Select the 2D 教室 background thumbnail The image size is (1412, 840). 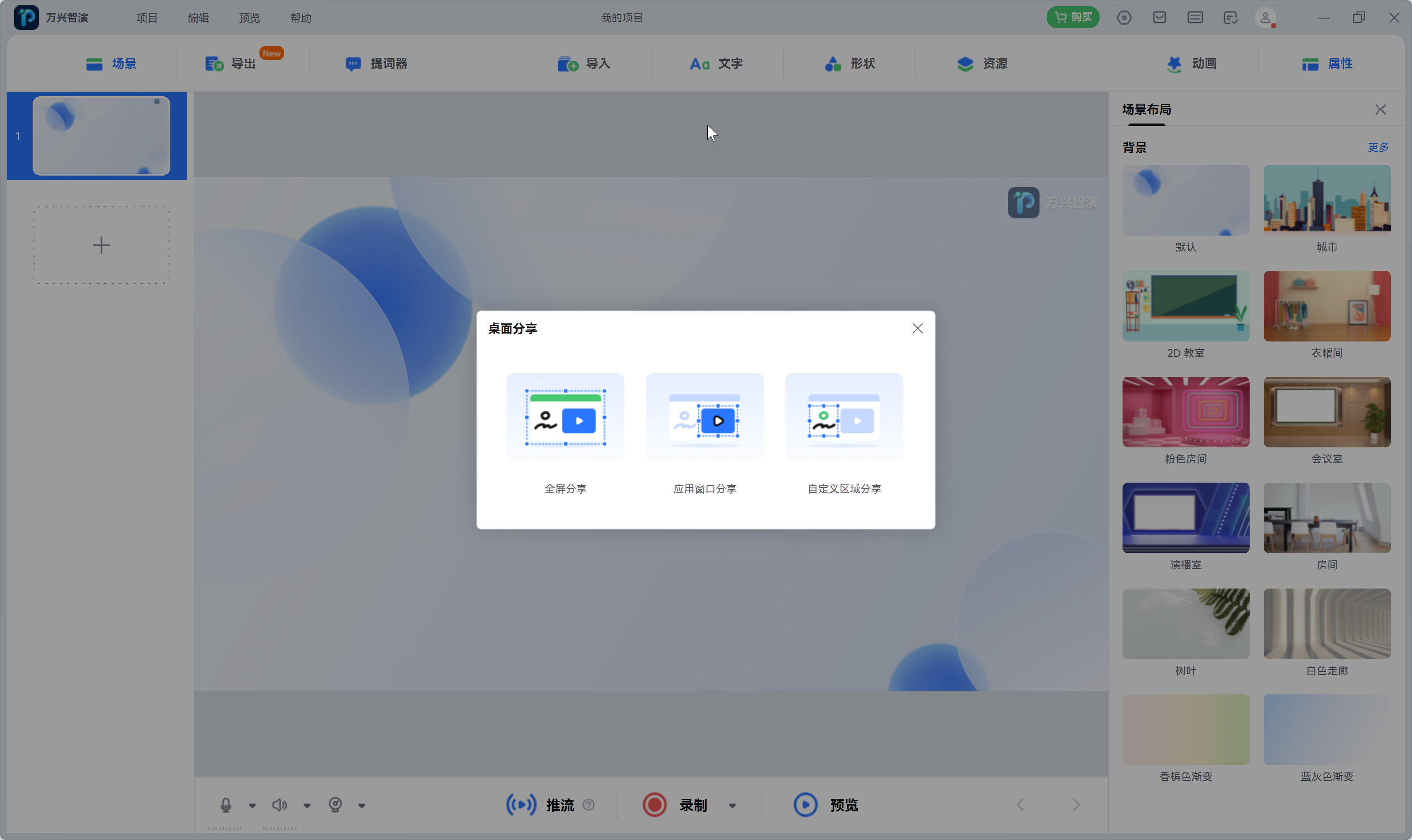point(1185,306)
